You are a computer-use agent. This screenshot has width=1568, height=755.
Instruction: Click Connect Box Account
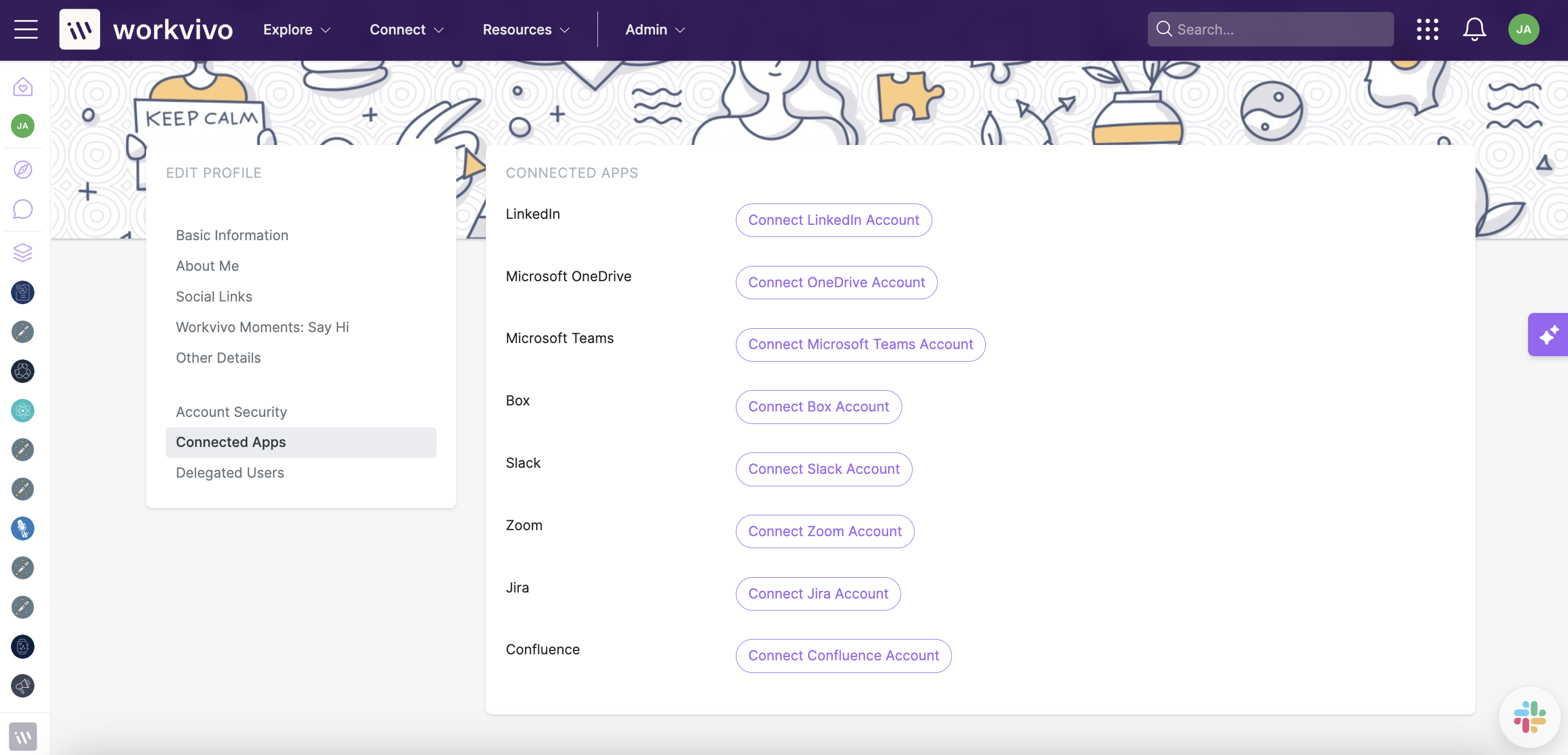[818, 406]
